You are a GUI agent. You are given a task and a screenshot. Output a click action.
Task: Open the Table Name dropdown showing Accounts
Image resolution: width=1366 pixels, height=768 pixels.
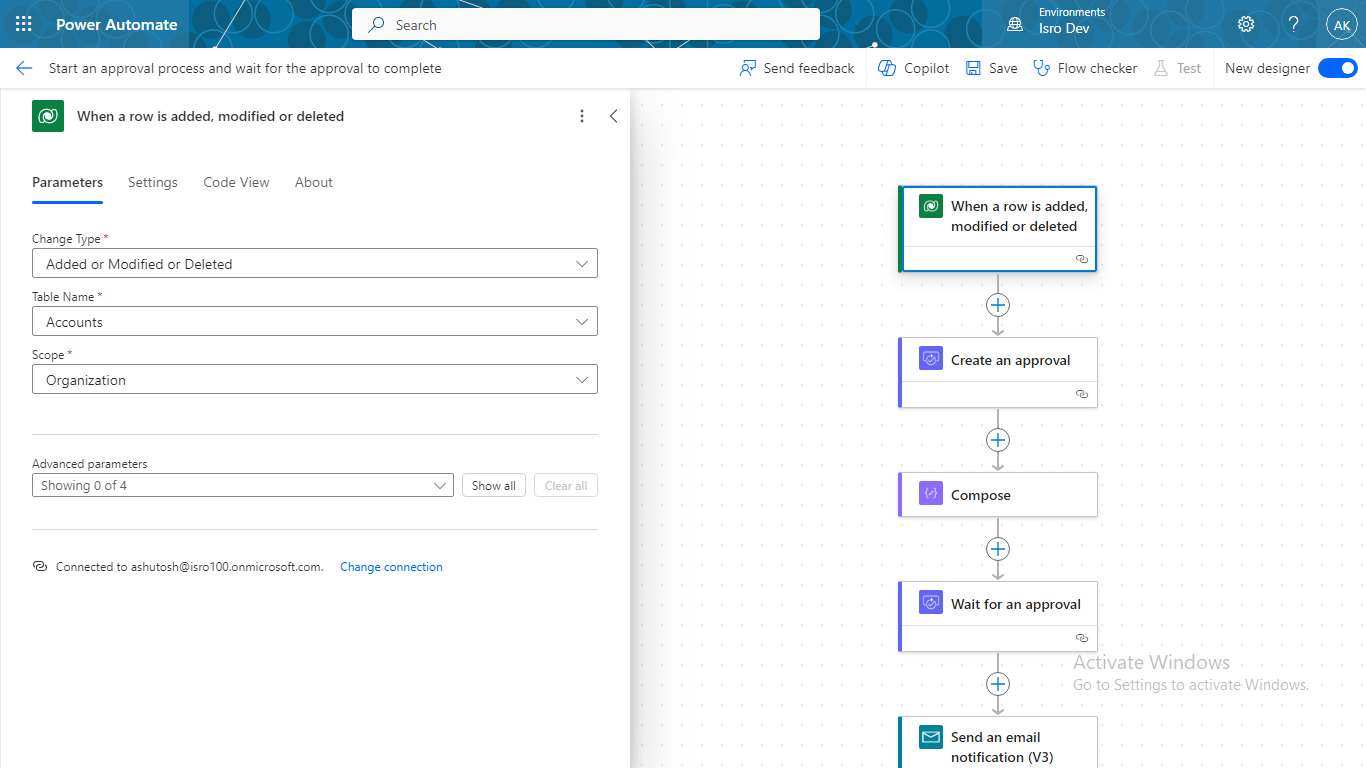(315, 322)
